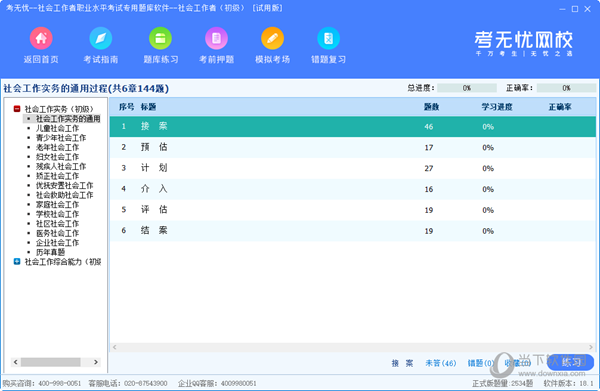Select 残疾人社会工作 in the tree
The height and width of the screenshot is (391, 600).
tap(61, 166)
